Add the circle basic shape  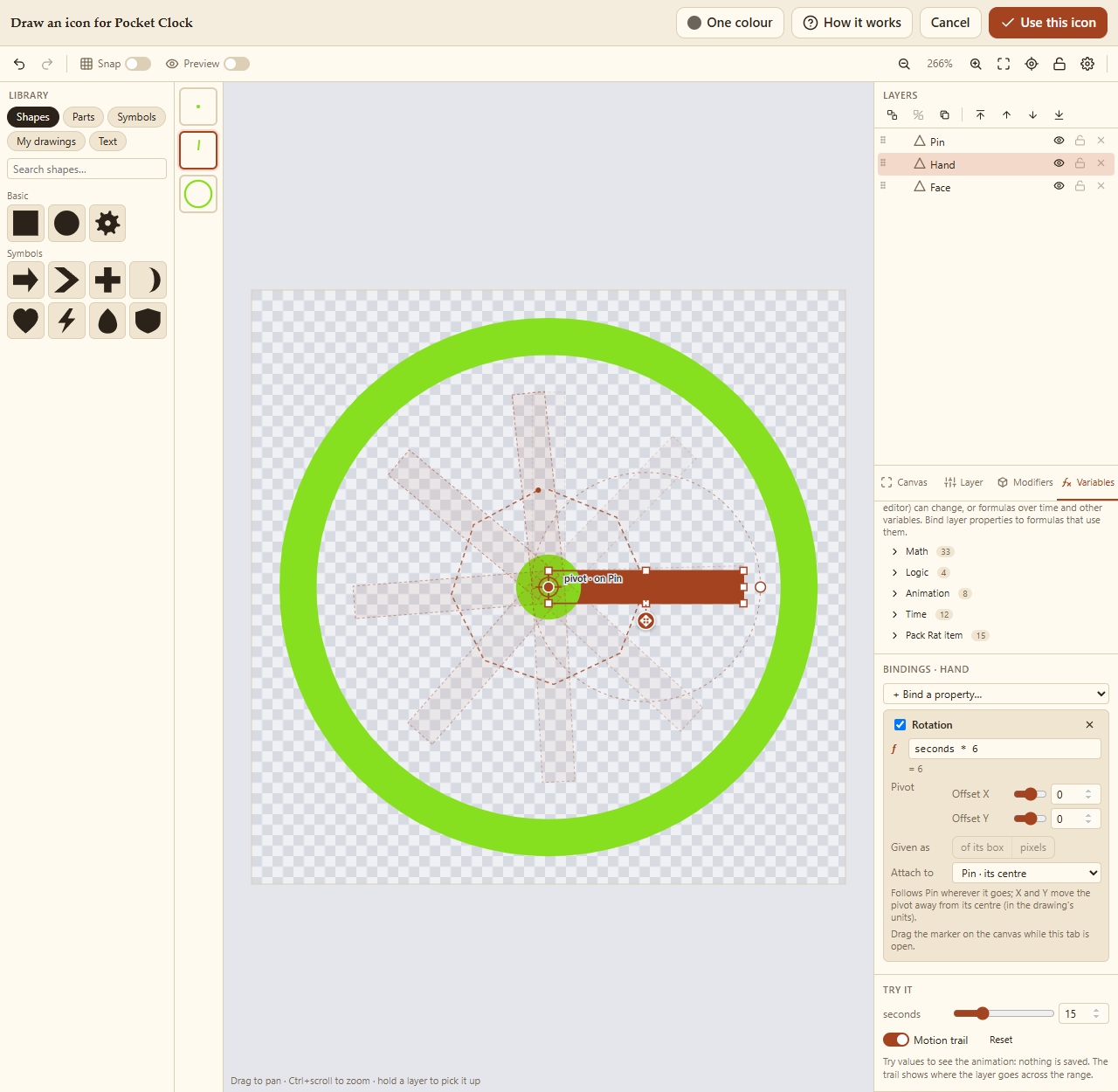tap(66, 223)
